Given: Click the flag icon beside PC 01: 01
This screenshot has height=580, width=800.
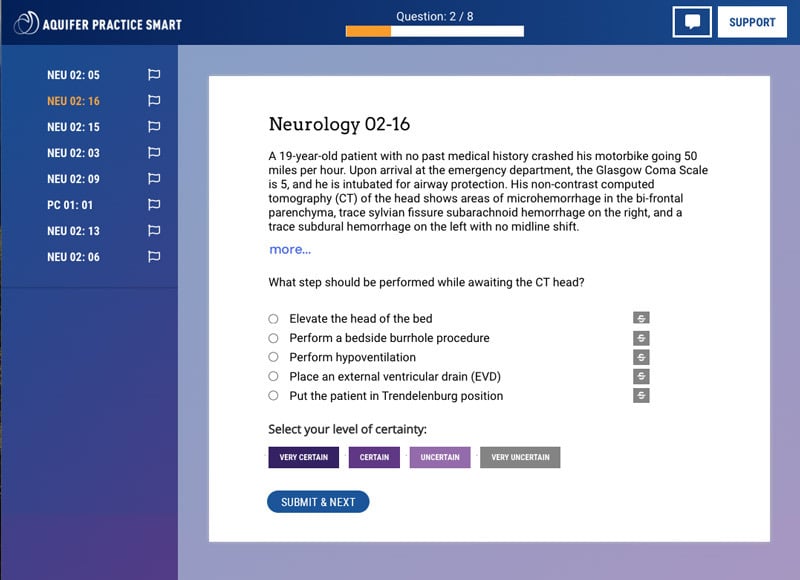Looking at the screenshot, I should click(x=154, y=205).
